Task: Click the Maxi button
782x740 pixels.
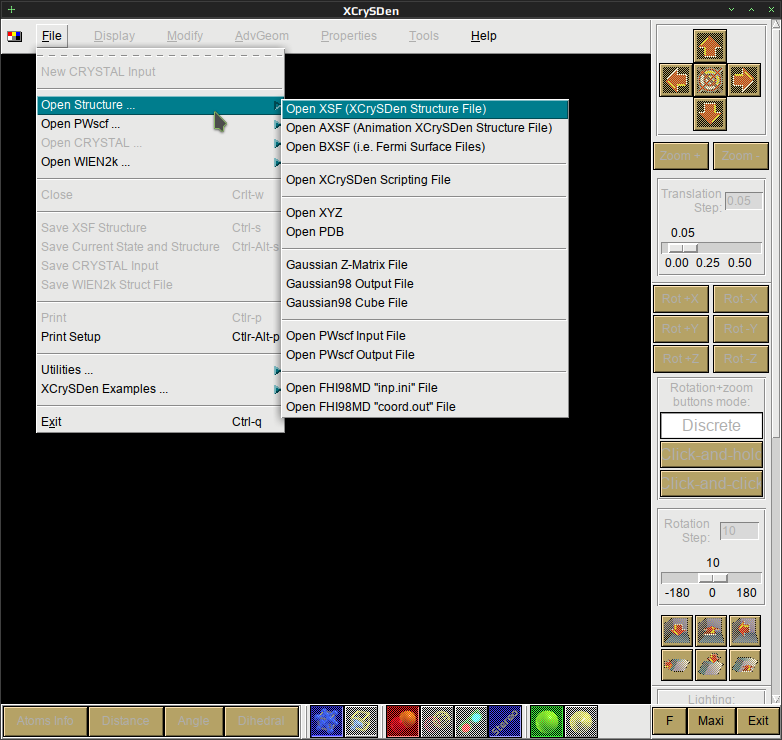Action: point(711,721)
